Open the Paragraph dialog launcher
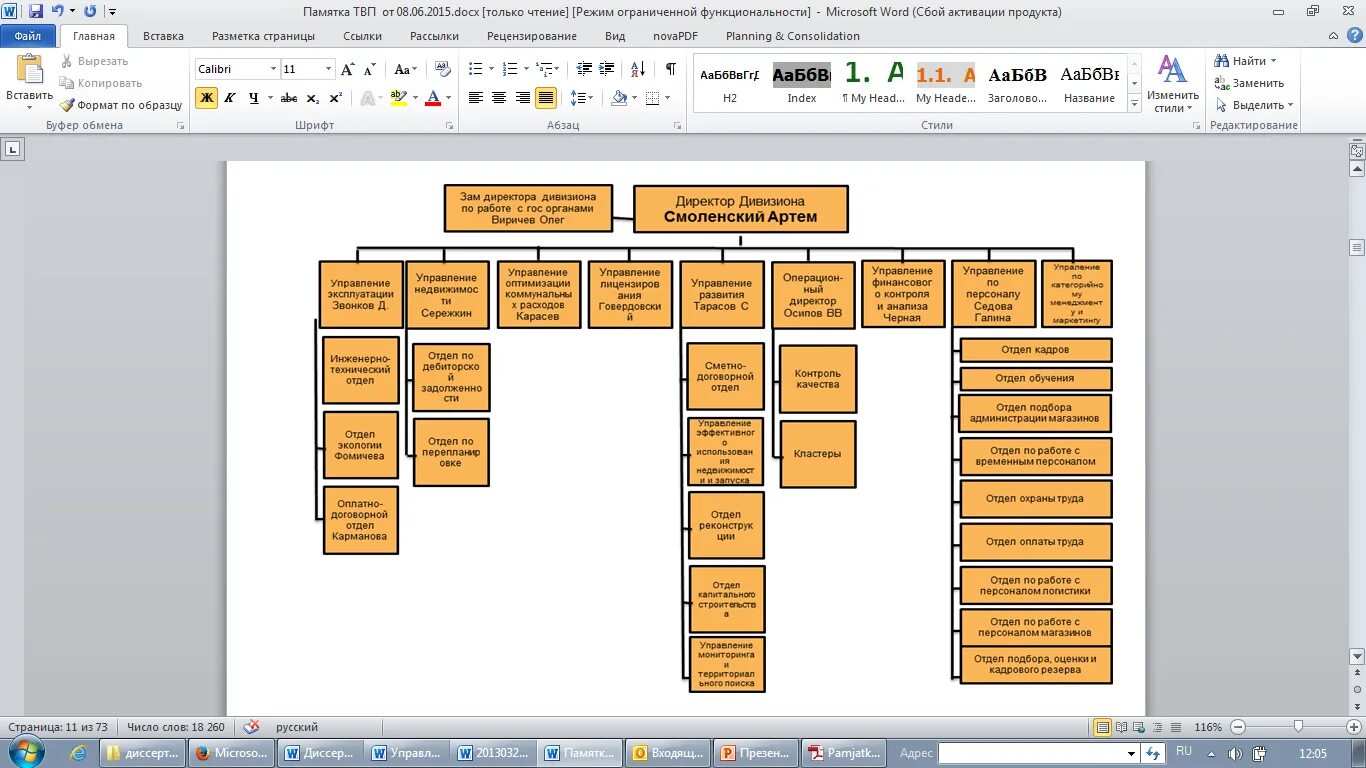 pyautogui.click(x=677, y=126)
